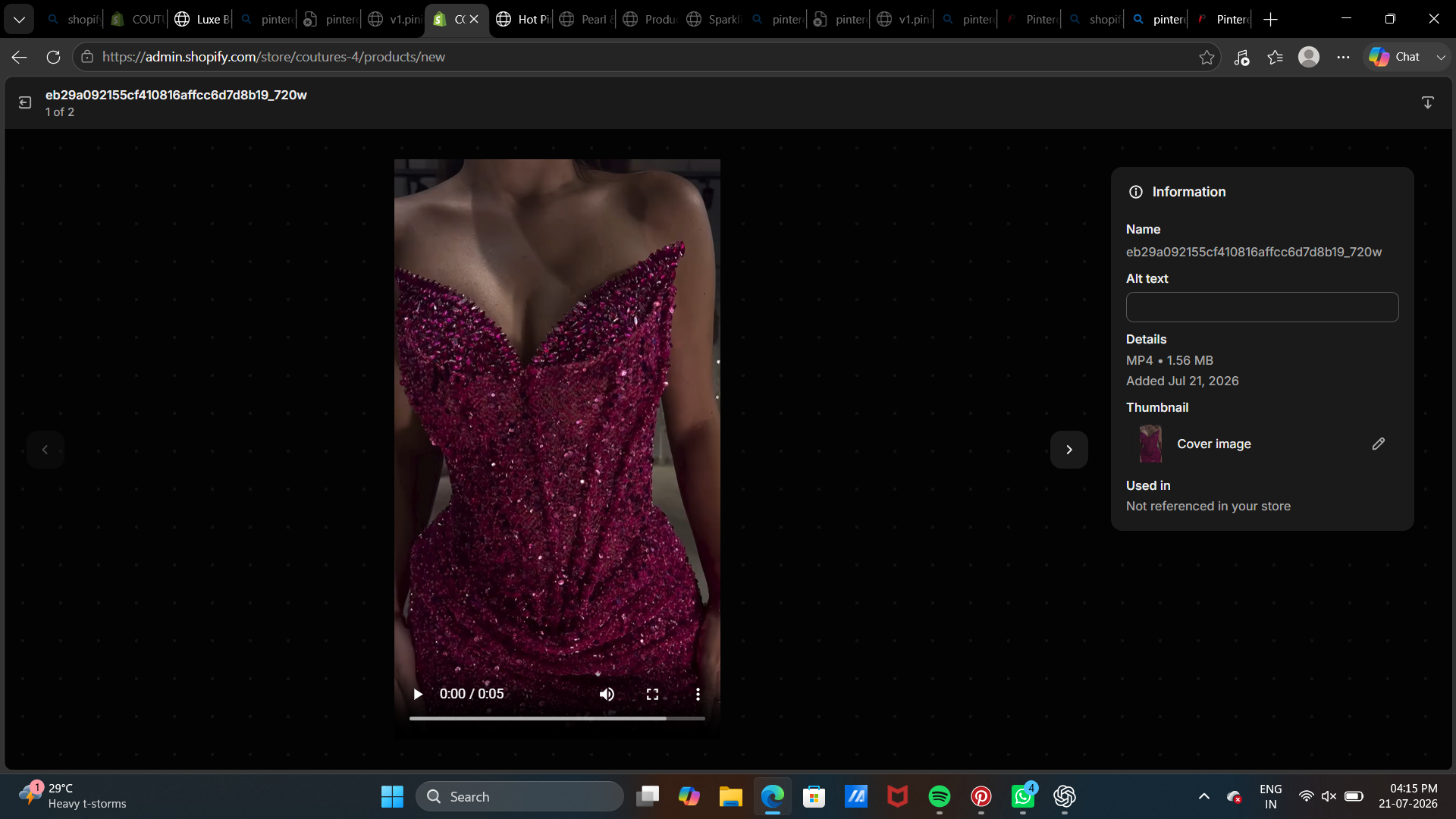Open Wi-Fi network settings
Image resolution: width=1456 pixels, height=819 pixels.
point(1306,796)
